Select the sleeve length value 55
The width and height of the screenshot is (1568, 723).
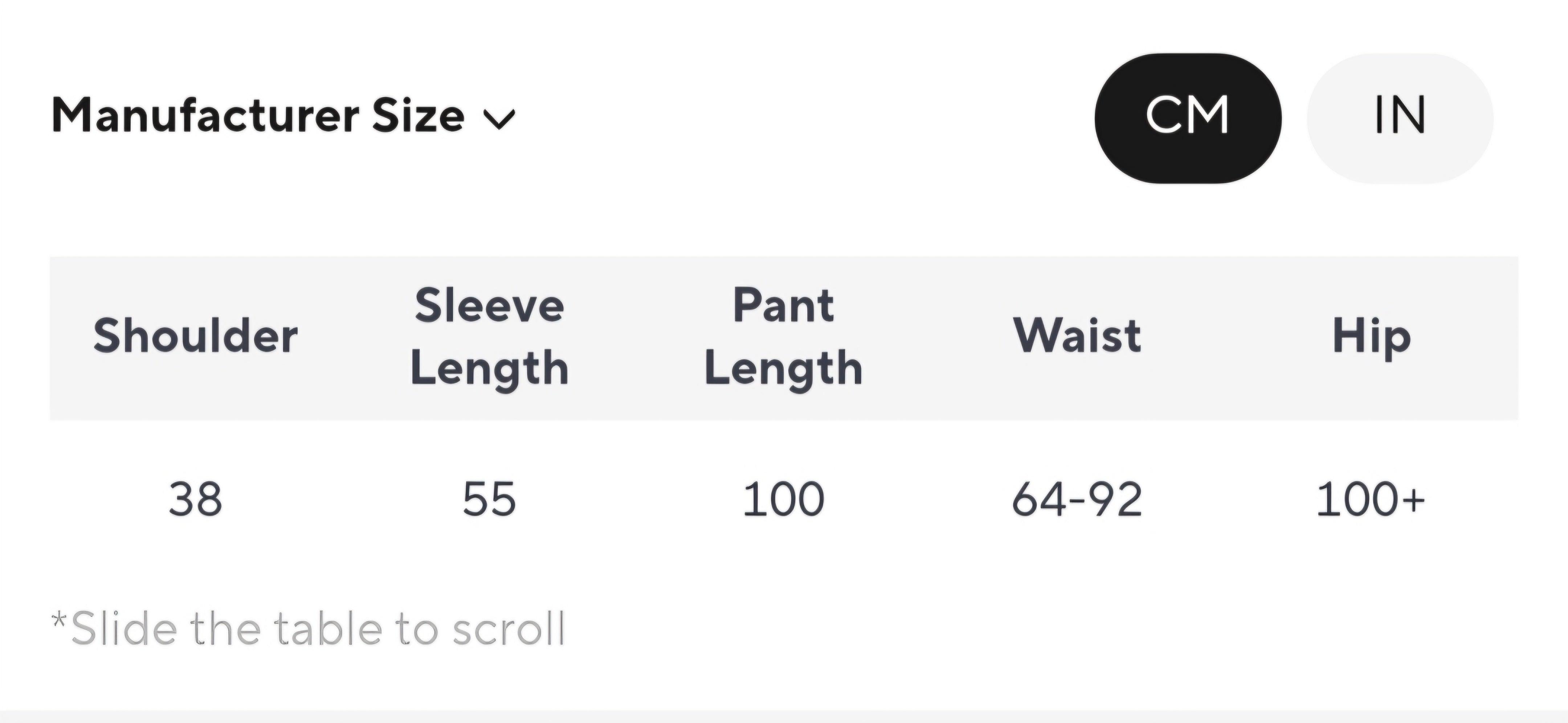tap(489, 500)
